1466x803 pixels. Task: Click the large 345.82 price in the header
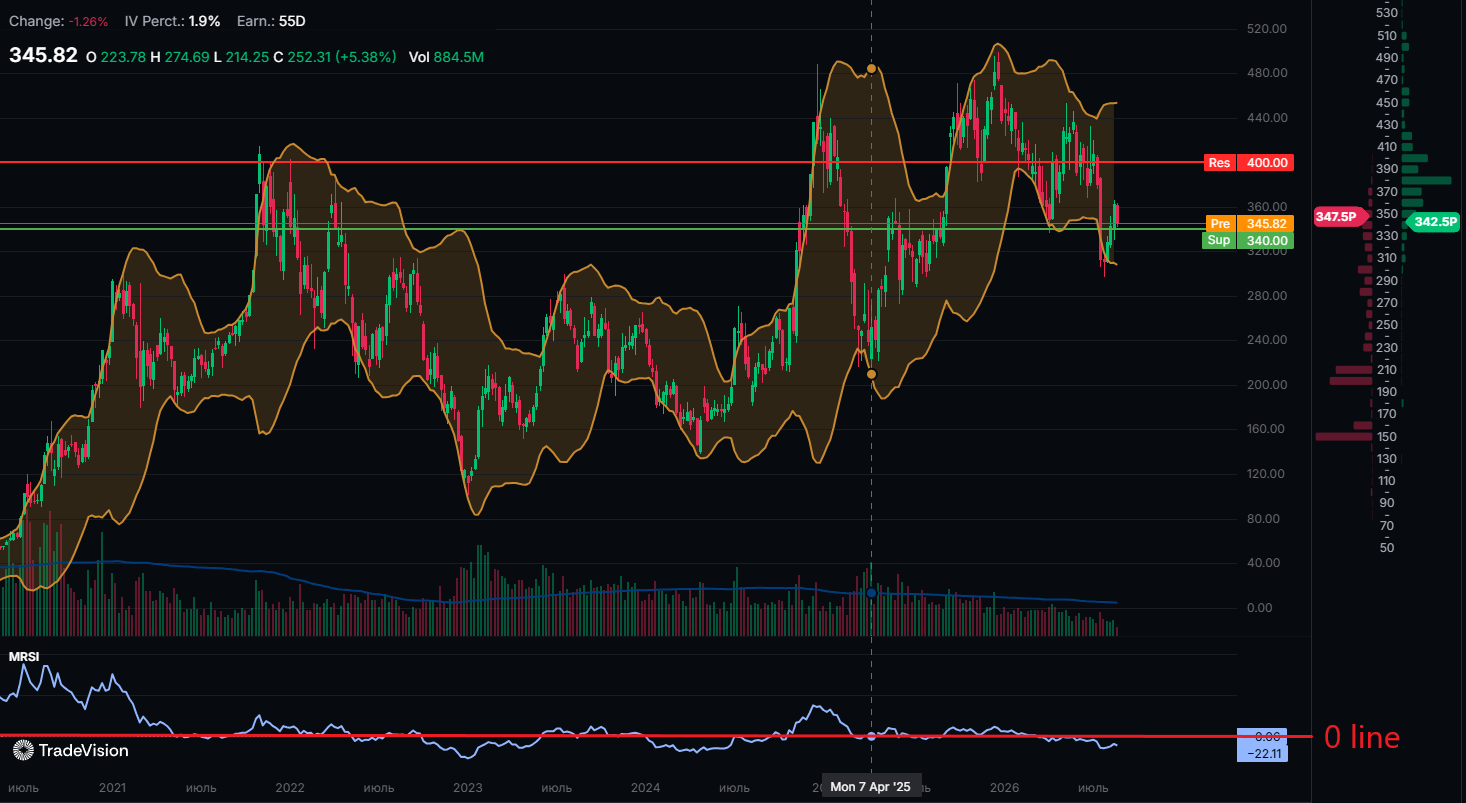point(43,56)
